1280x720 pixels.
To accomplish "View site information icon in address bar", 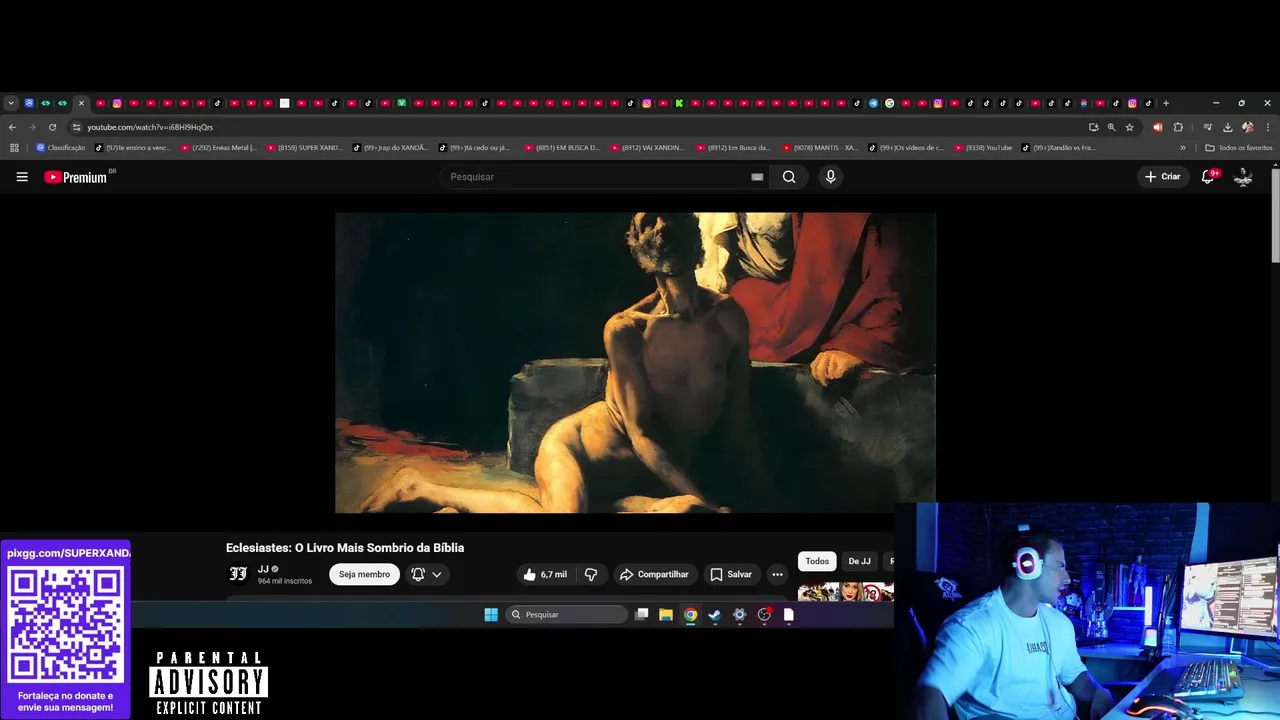I will coord(76,127).
